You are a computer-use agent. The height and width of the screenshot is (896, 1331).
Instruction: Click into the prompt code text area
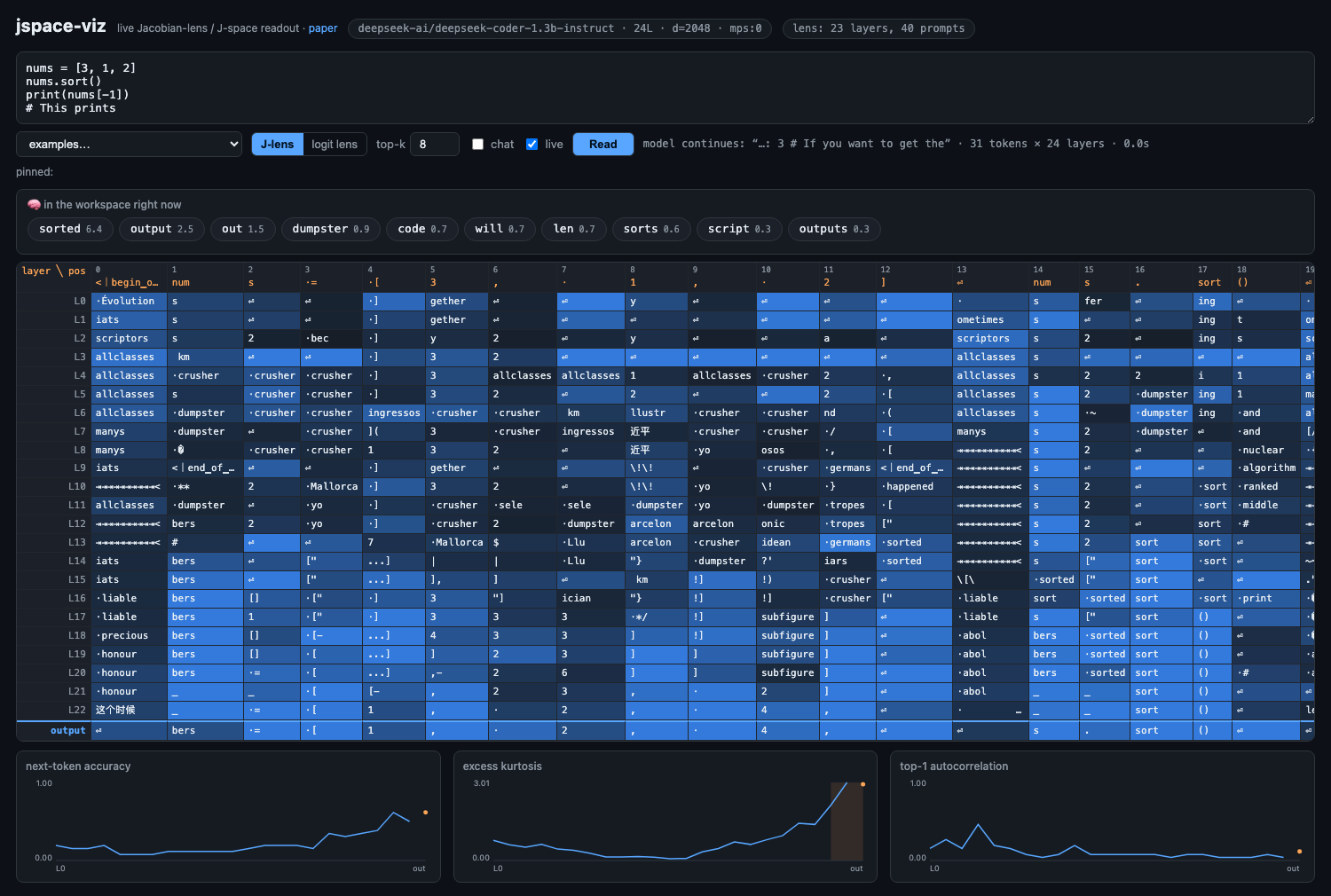coord(665,88)
